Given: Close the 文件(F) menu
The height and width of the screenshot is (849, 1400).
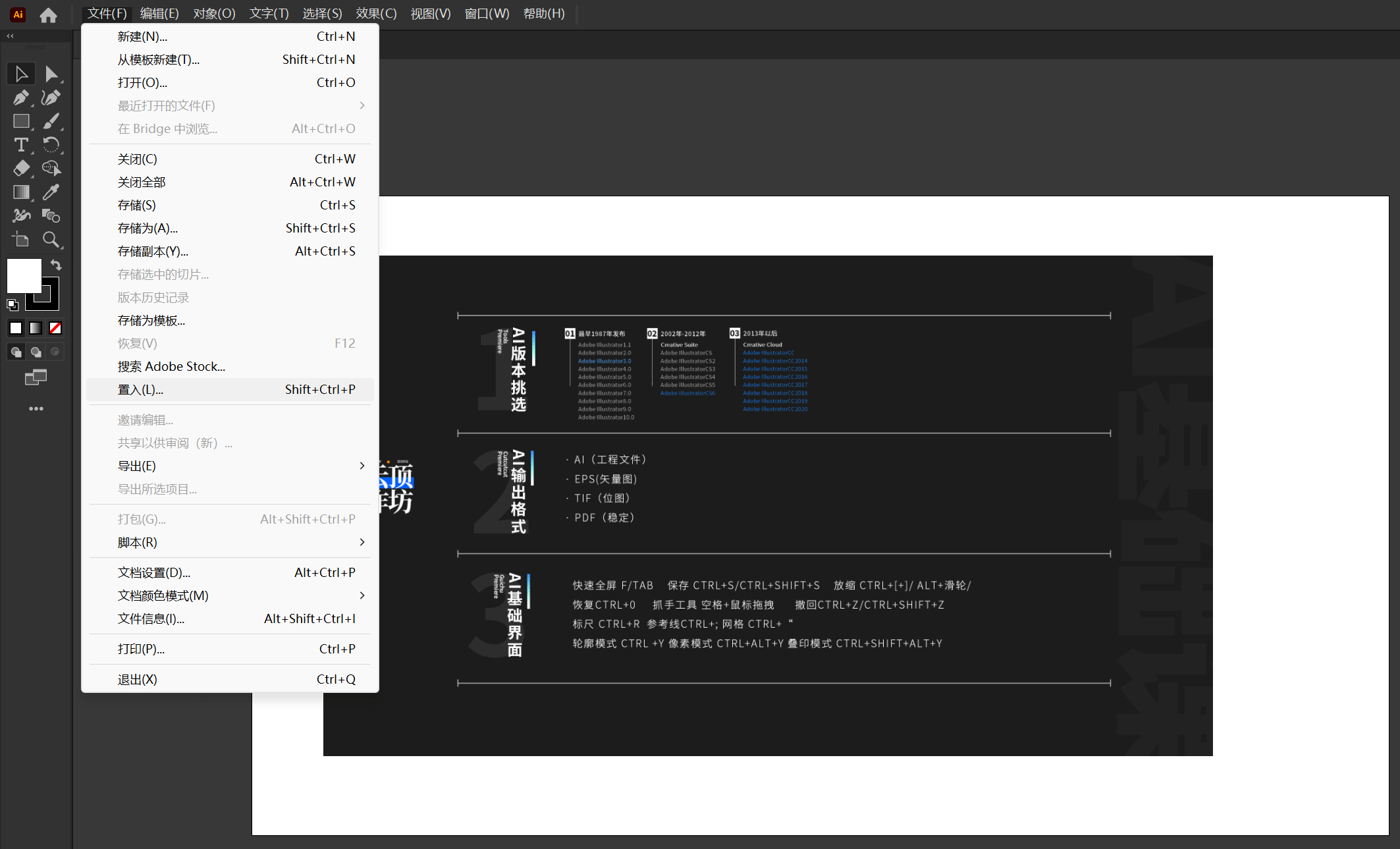Looking at the screenshot, I should pyautogui.click(x=107, y=14).
